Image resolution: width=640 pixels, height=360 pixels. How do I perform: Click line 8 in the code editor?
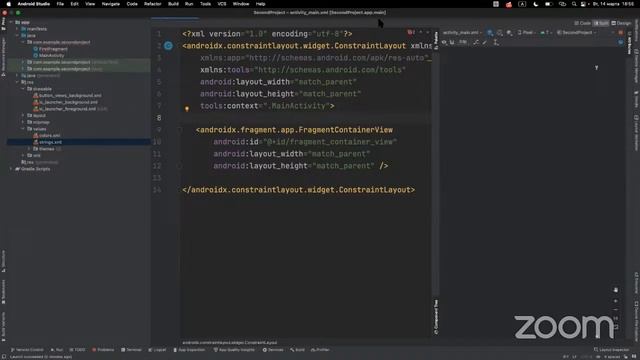coord(306,118)
